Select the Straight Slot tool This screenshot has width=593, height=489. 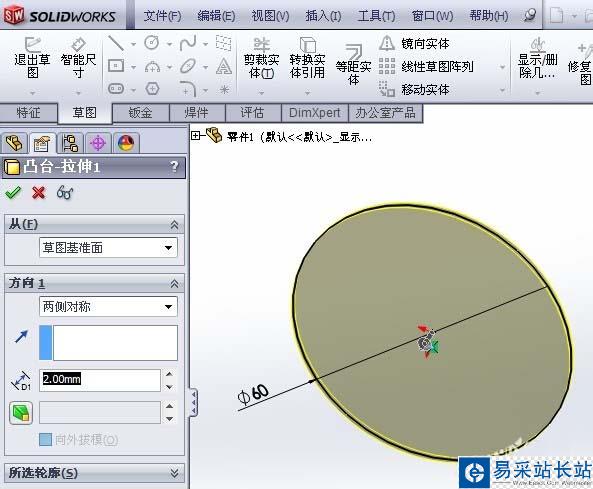pyautogui.click(x=116, y=89)
